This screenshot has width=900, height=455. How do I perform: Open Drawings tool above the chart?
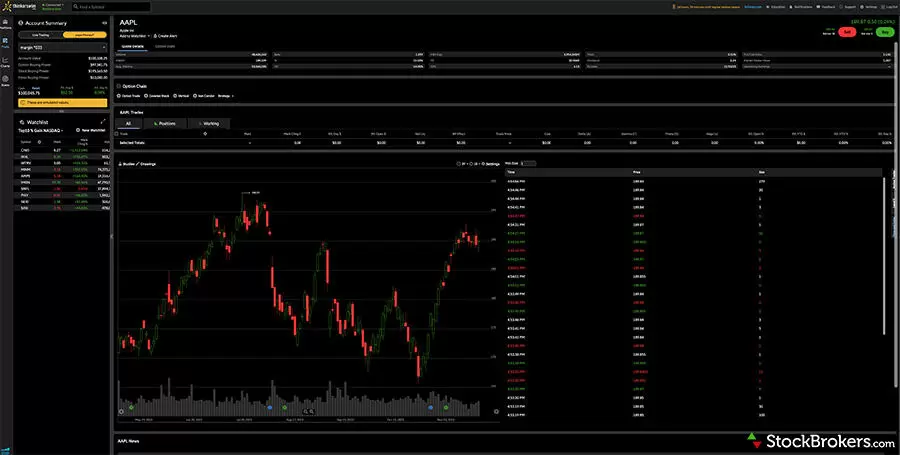(146, 163)
